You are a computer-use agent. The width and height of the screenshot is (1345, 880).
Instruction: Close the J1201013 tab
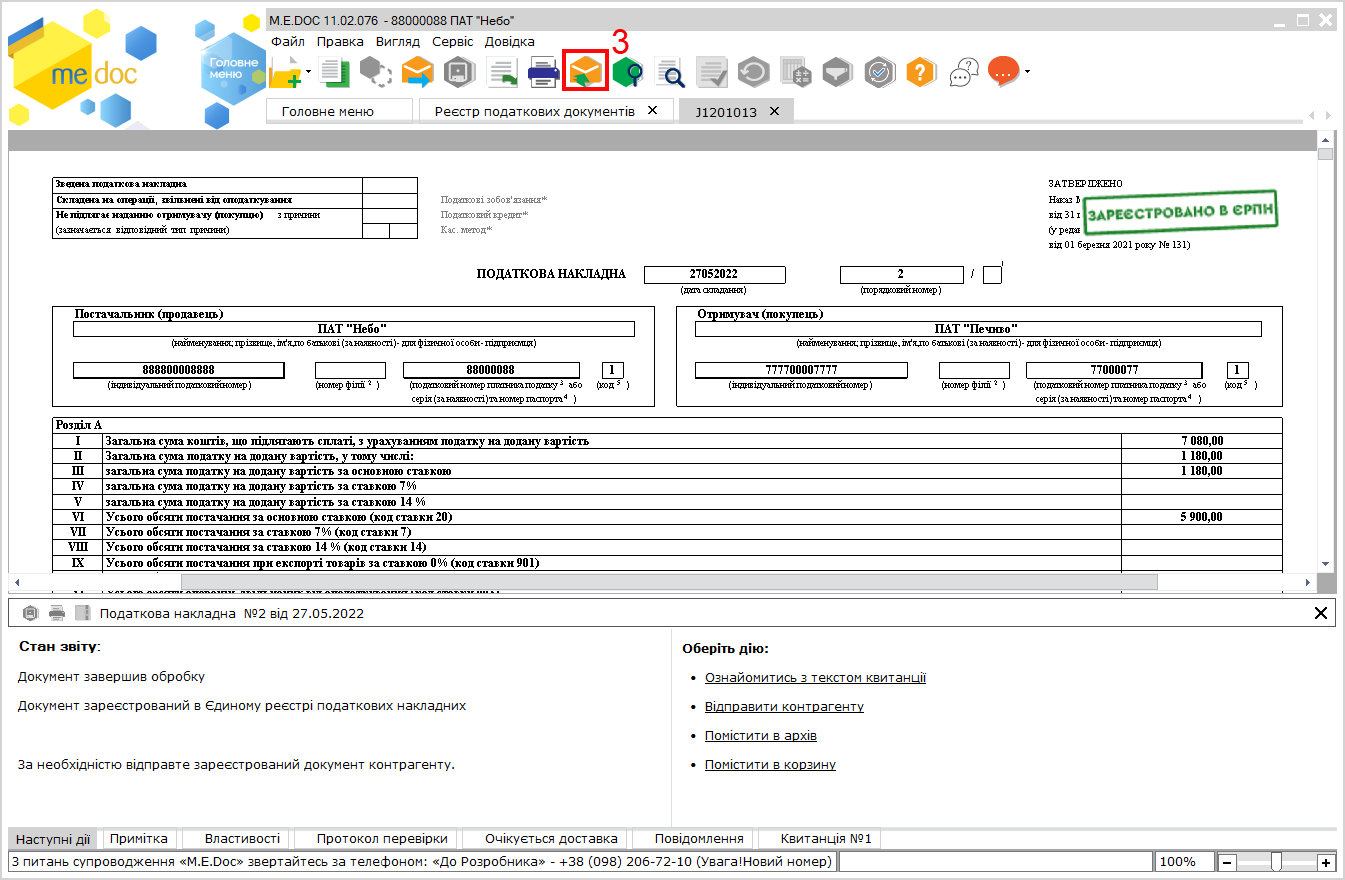coord(774,111)
